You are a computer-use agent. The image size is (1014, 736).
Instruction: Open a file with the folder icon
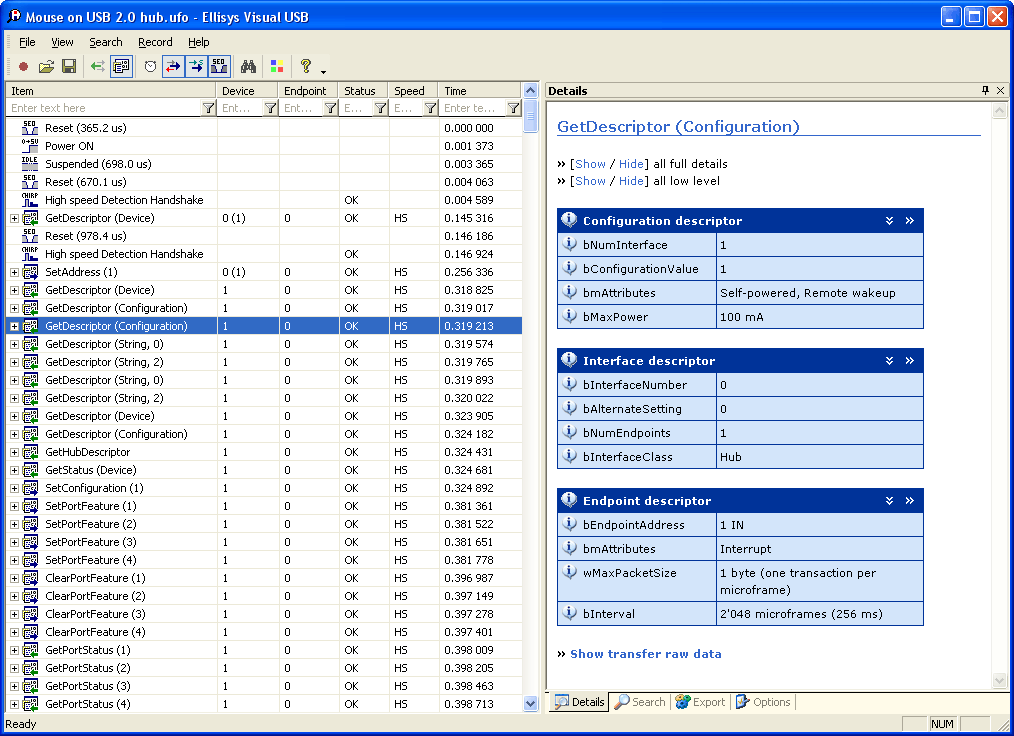click(x=46, y=66)
